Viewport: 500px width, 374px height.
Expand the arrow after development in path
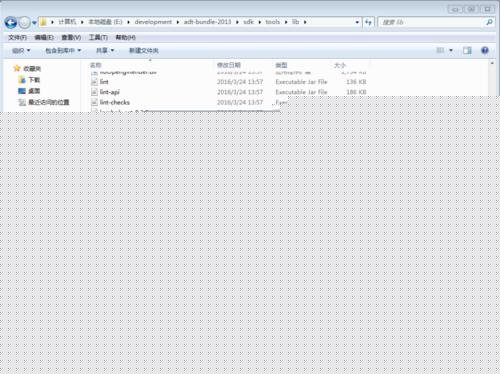[x=178, y=22]
